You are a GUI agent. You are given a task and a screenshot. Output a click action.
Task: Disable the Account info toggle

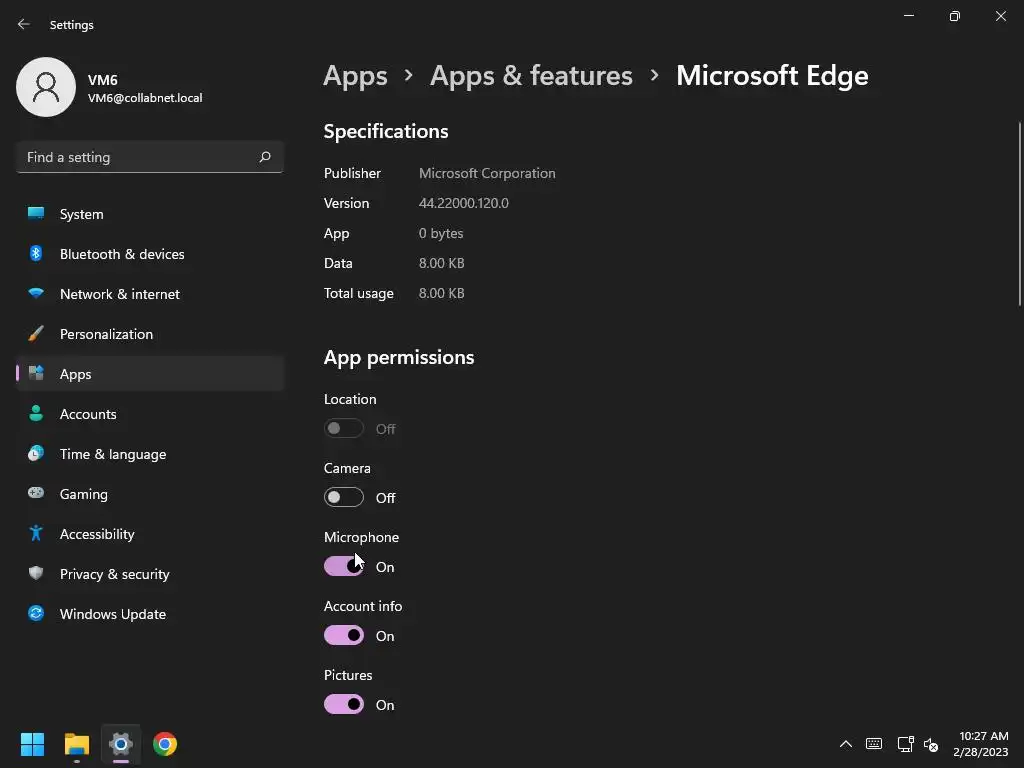pyautogui.click(x=344, y=636)
